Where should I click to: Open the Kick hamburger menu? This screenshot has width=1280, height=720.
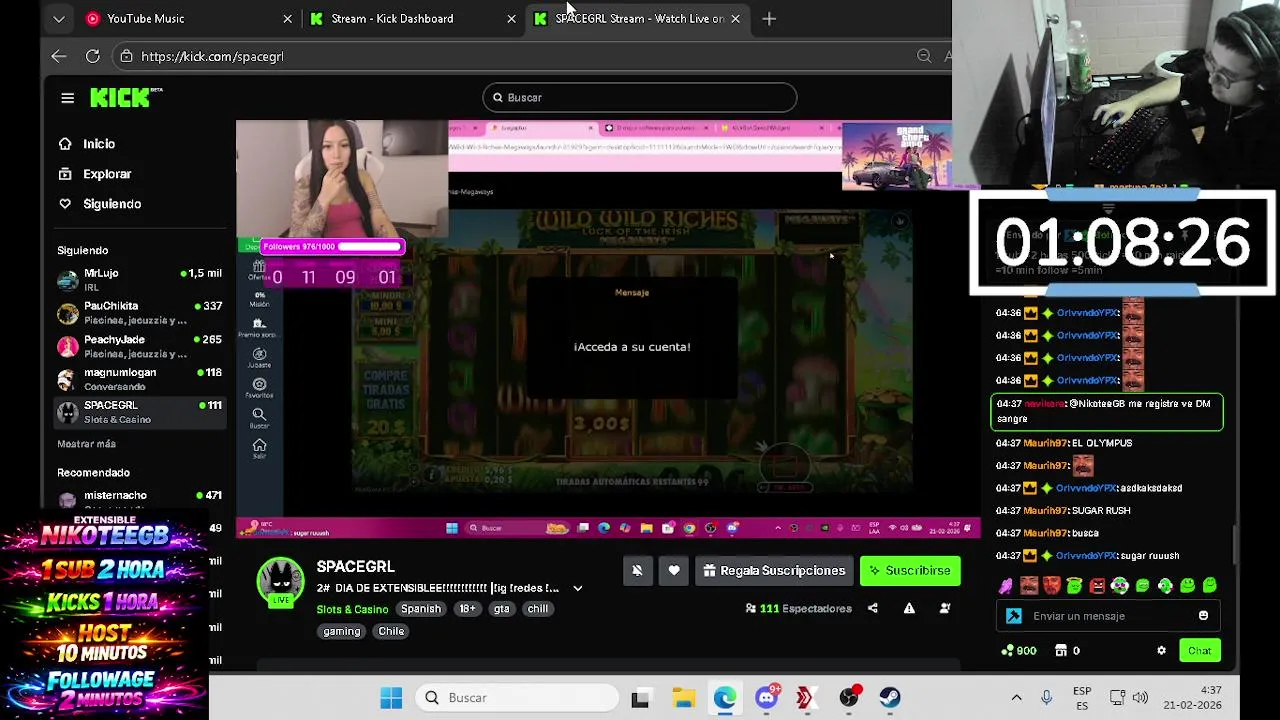pyautogui.click(x=67, y=98)
